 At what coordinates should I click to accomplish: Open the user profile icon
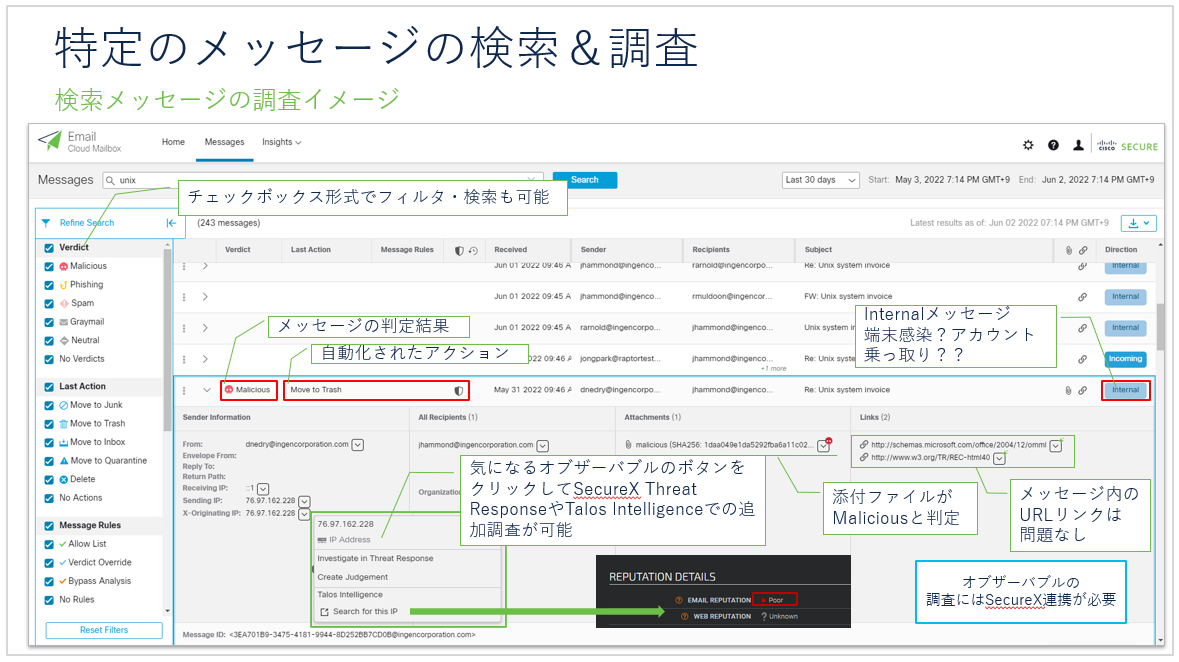[1078, 145]
